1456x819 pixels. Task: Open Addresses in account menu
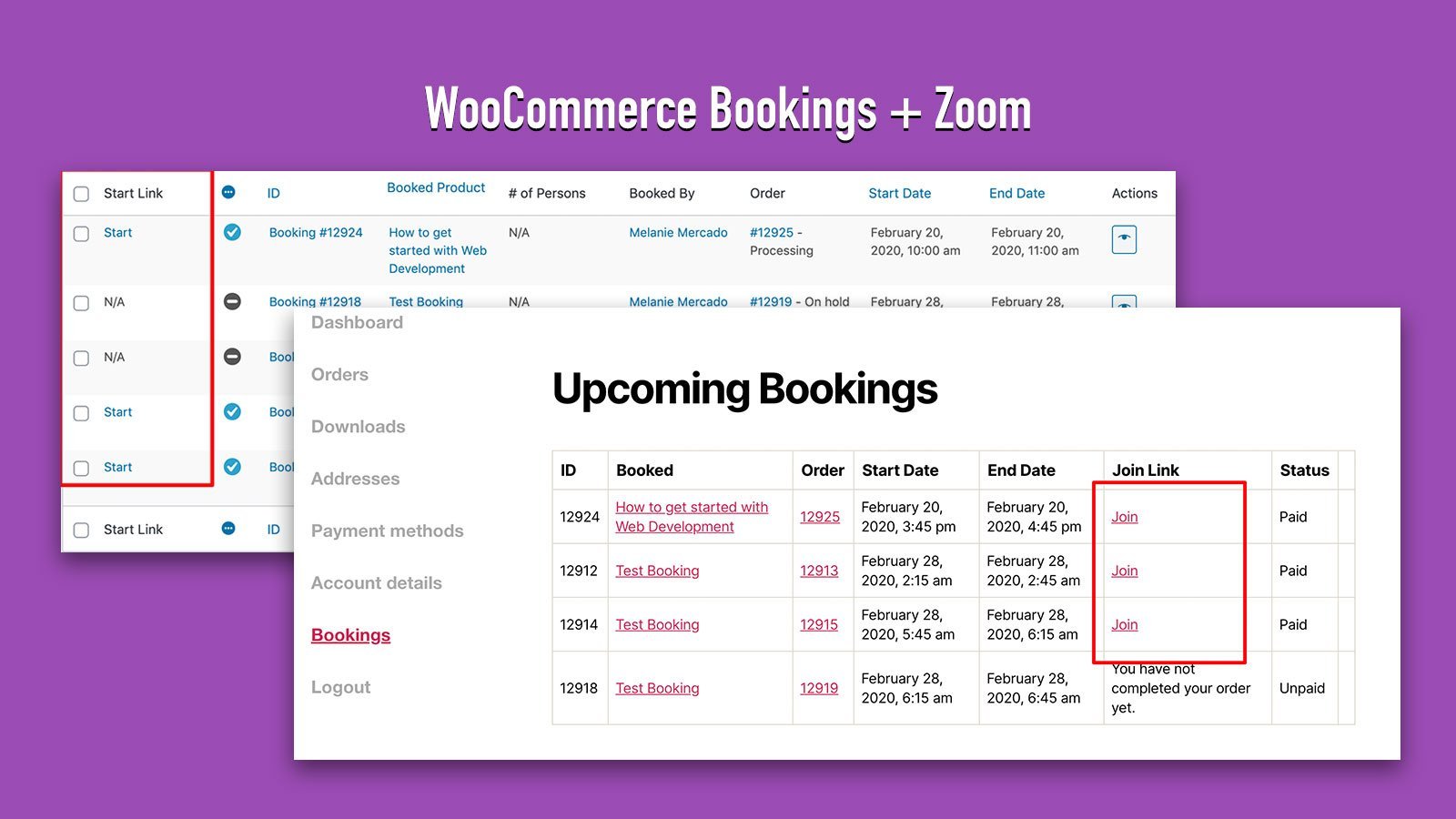(x=355, y=479)
